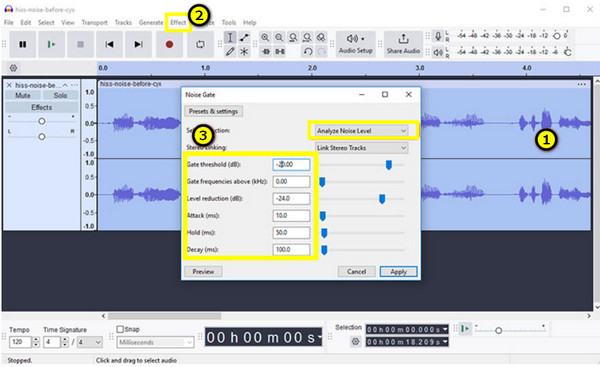600x367 pixels.
Task: Open the Effect menu
Action: click(x=178, y=23)
